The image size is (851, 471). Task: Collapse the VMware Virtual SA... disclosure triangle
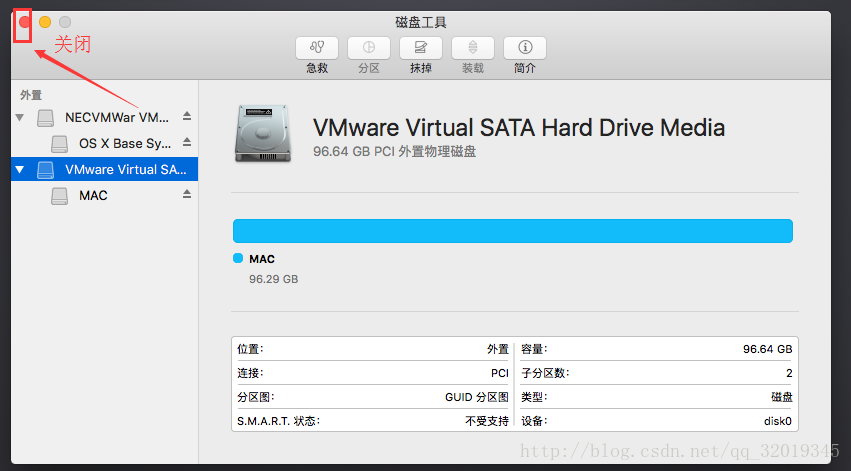pos(20,170)
